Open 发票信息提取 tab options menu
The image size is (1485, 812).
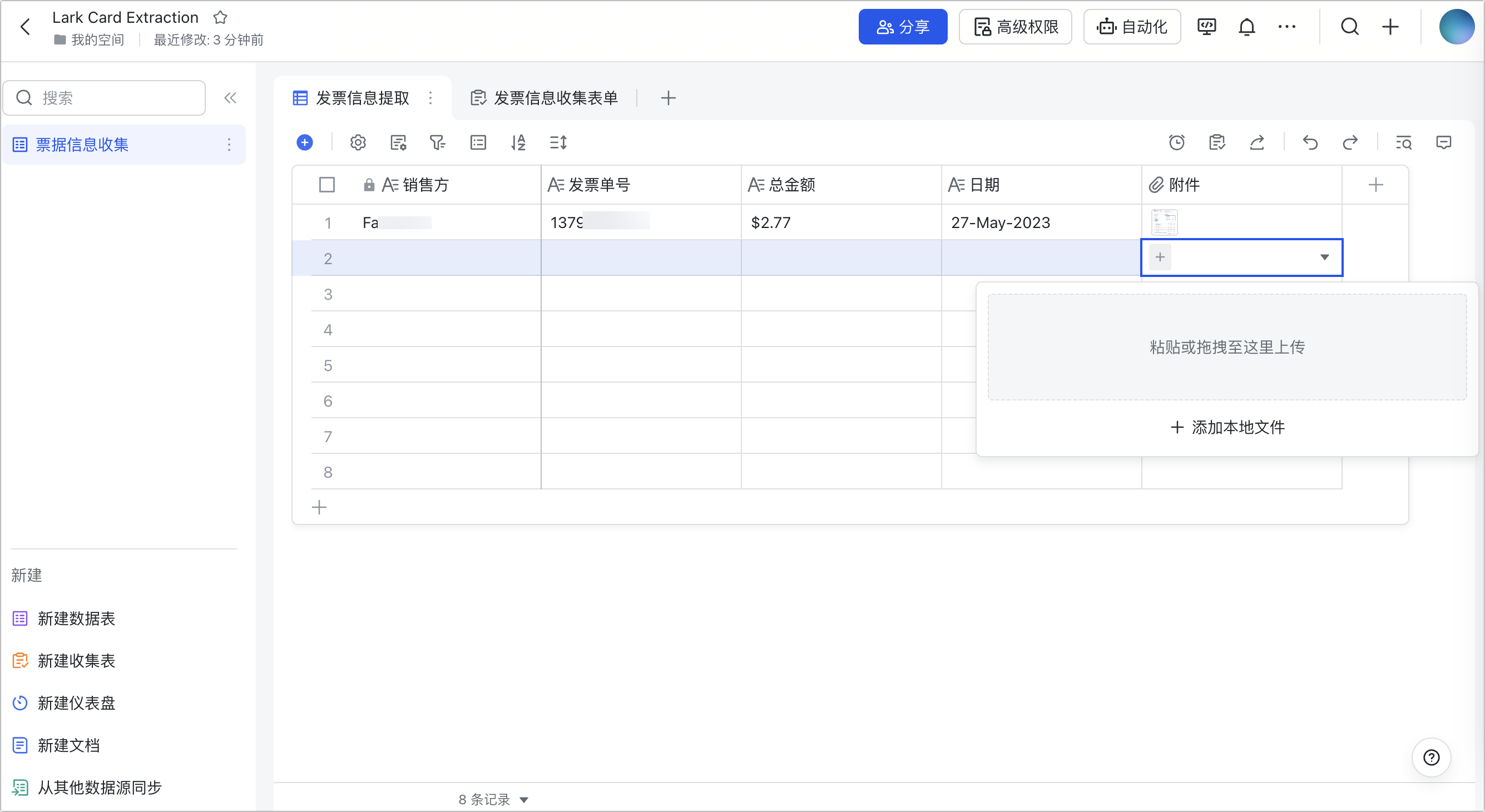point(430,98)
